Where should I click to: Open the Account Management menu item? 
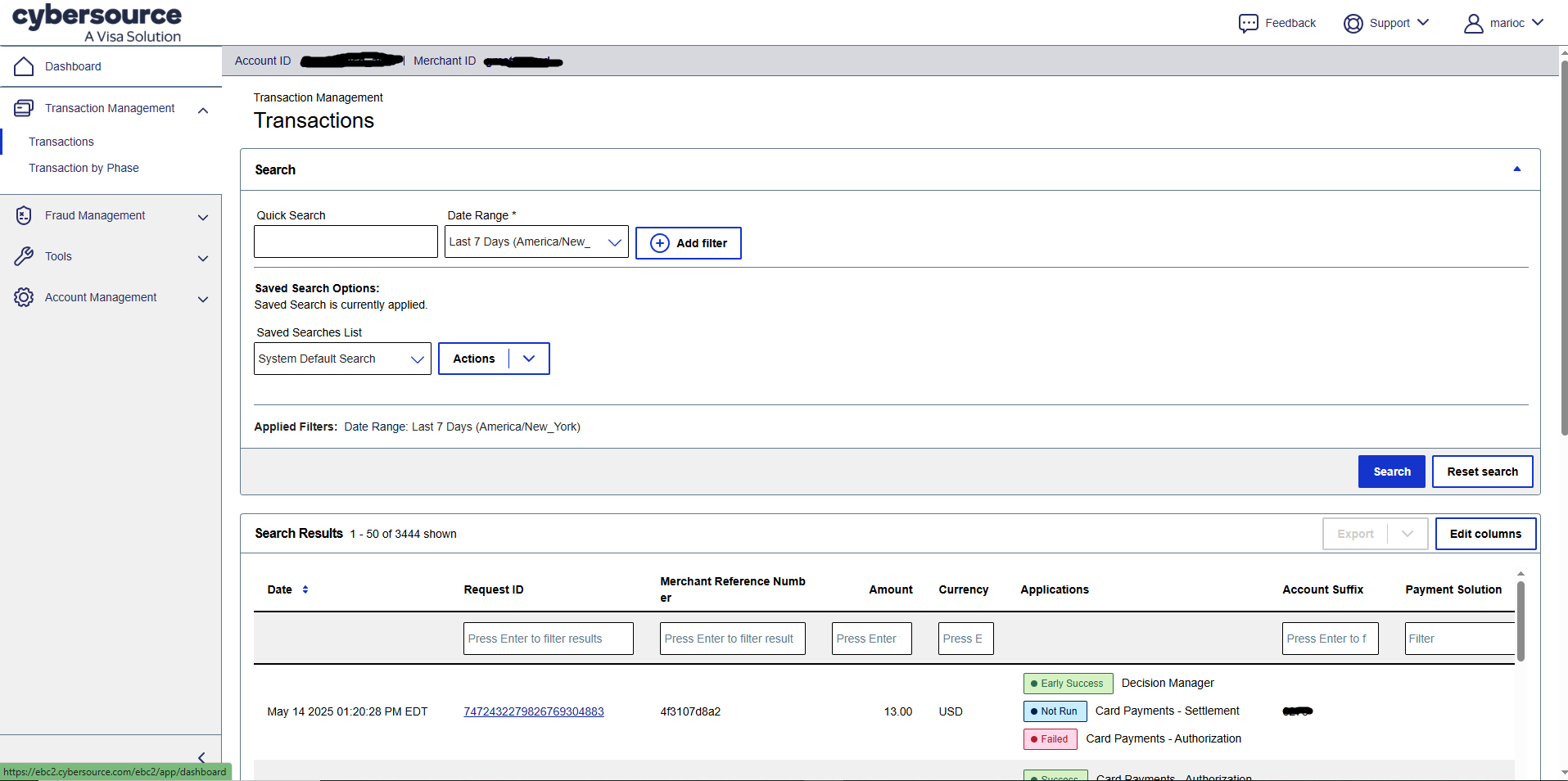coord(101,297)
